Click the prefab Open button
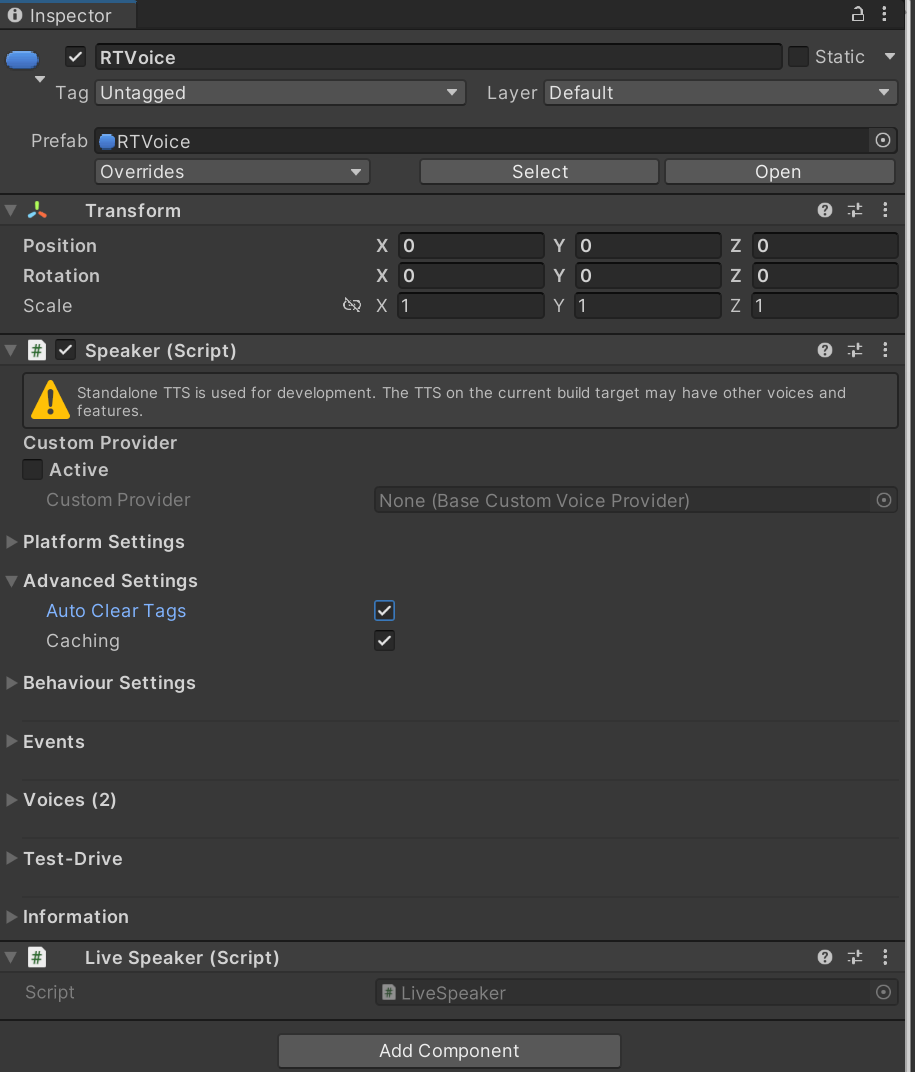The image size is (915, 1072). pyautogui.click(x=780, y=172)
